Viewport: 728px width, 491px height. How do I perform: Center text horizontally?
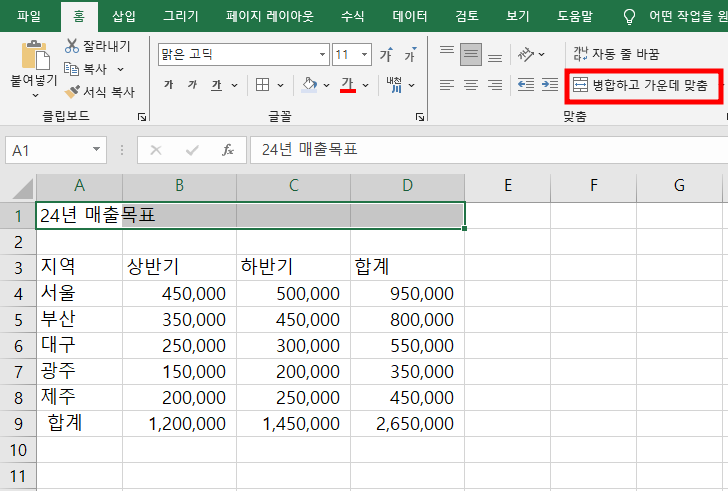tap(471, 85)
